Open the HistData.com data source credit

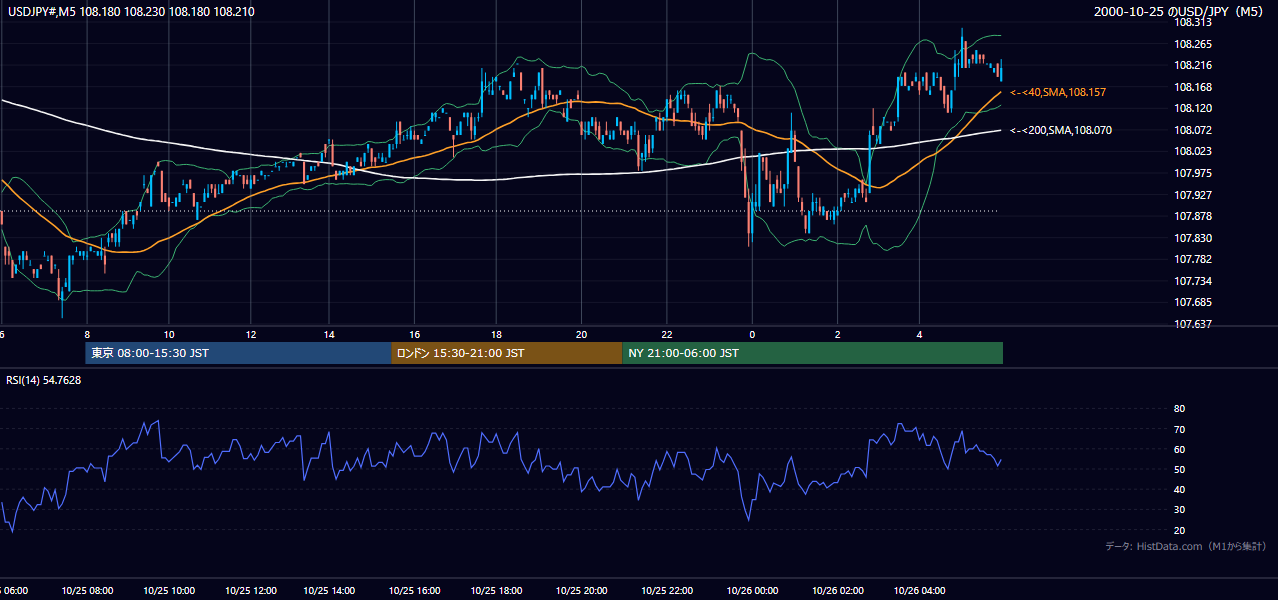click(1186, 546)
